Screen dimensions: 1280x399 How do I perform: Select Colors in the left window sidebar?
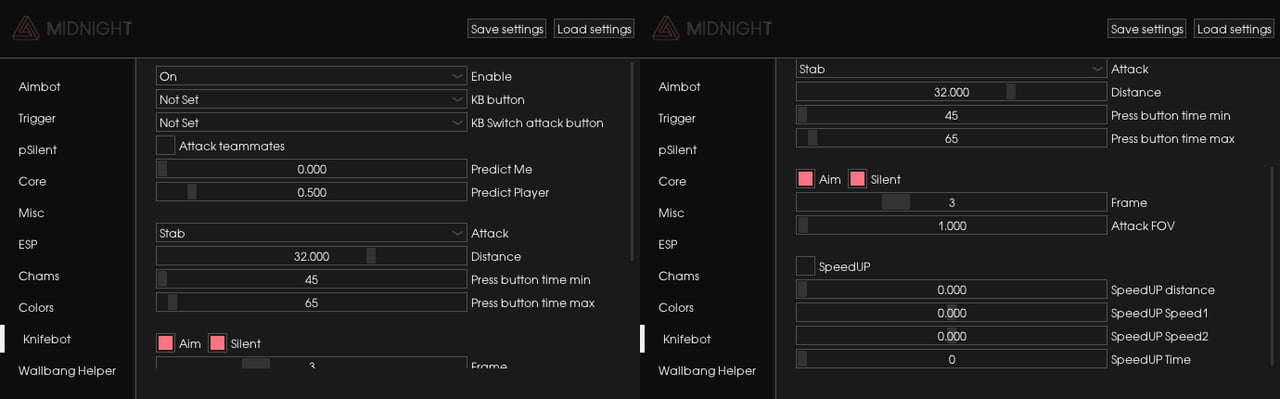click(36, 307)
